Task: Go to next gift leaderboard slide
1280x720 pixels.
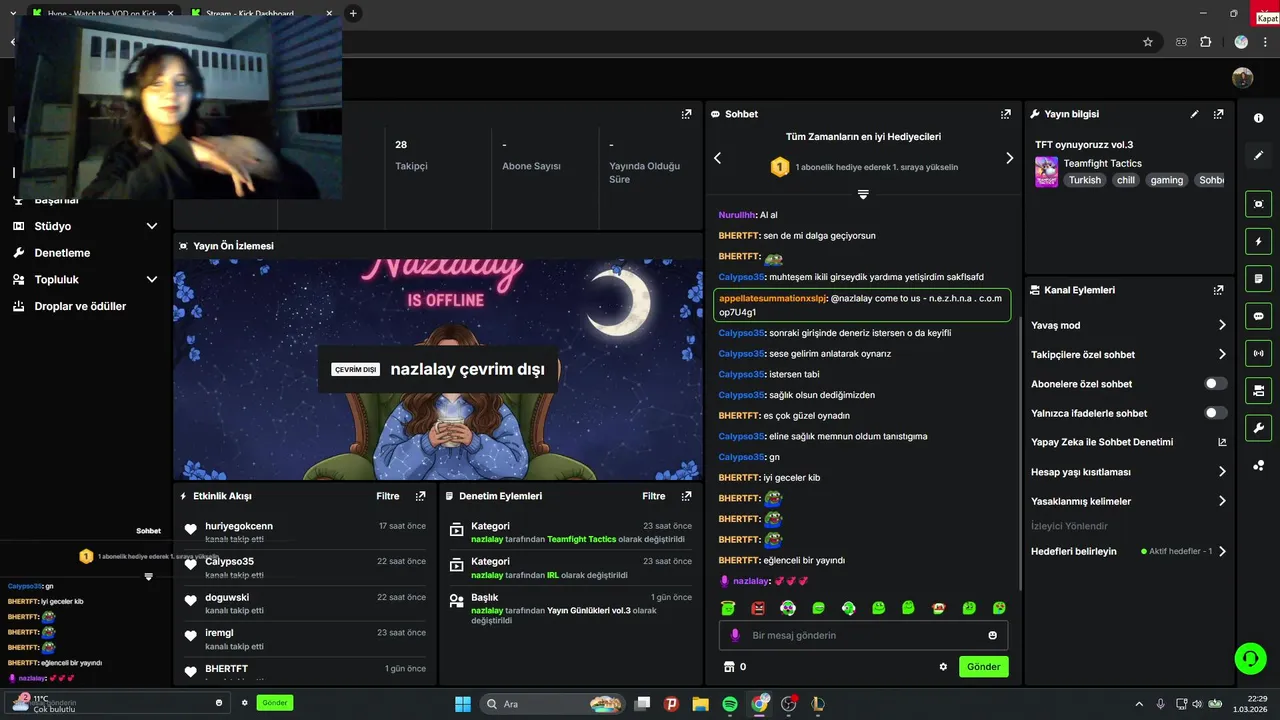Action: tap(1009, 158)
